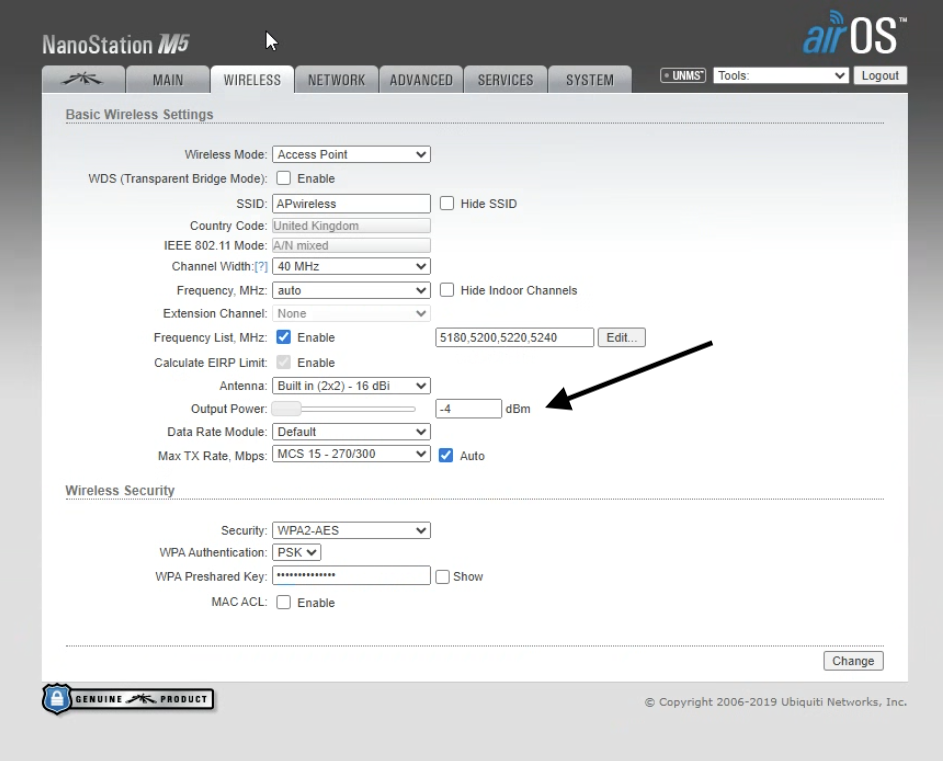Switch to the WIRELESS tab
943x761 pixels.
click(x=252, y=79)
